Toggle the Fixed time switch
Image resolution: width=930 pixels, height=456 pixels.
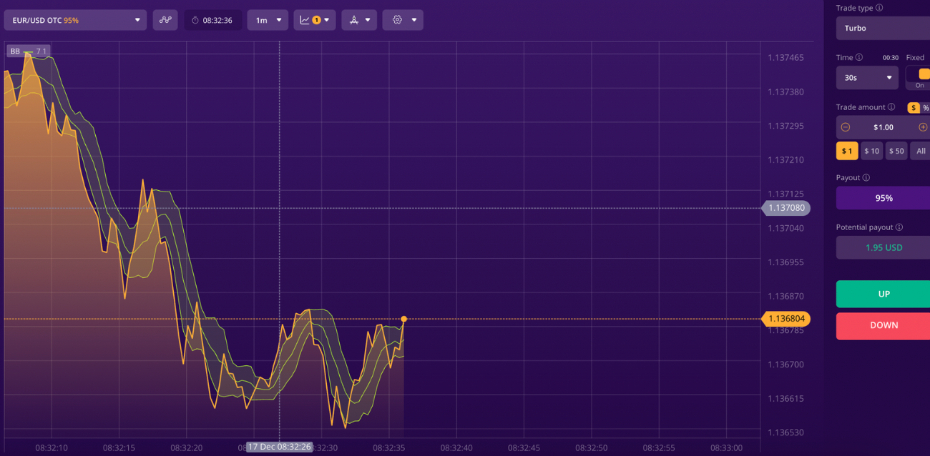(920, 77)
